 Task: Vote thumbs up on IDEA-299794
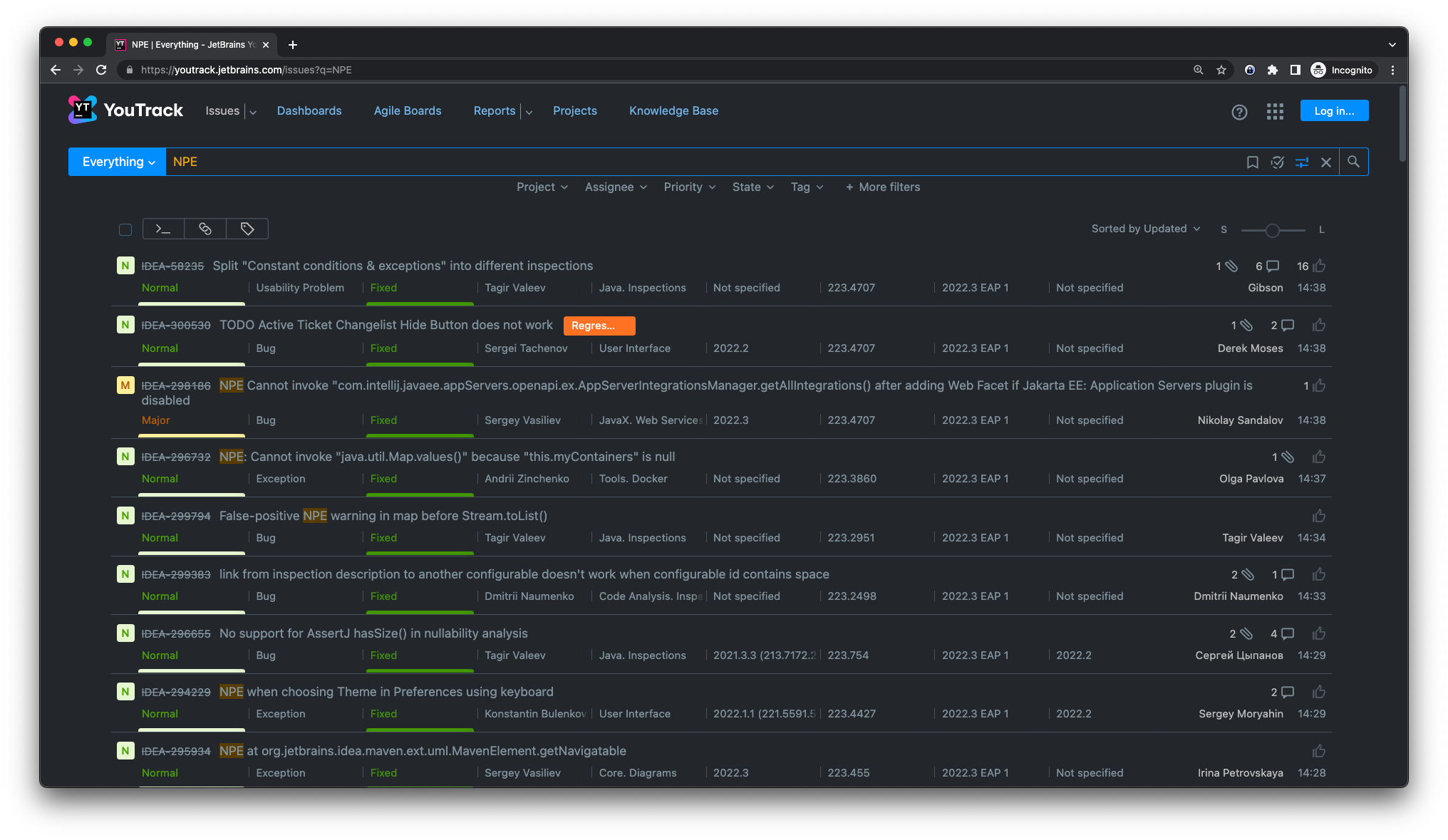click(1319, 516)
